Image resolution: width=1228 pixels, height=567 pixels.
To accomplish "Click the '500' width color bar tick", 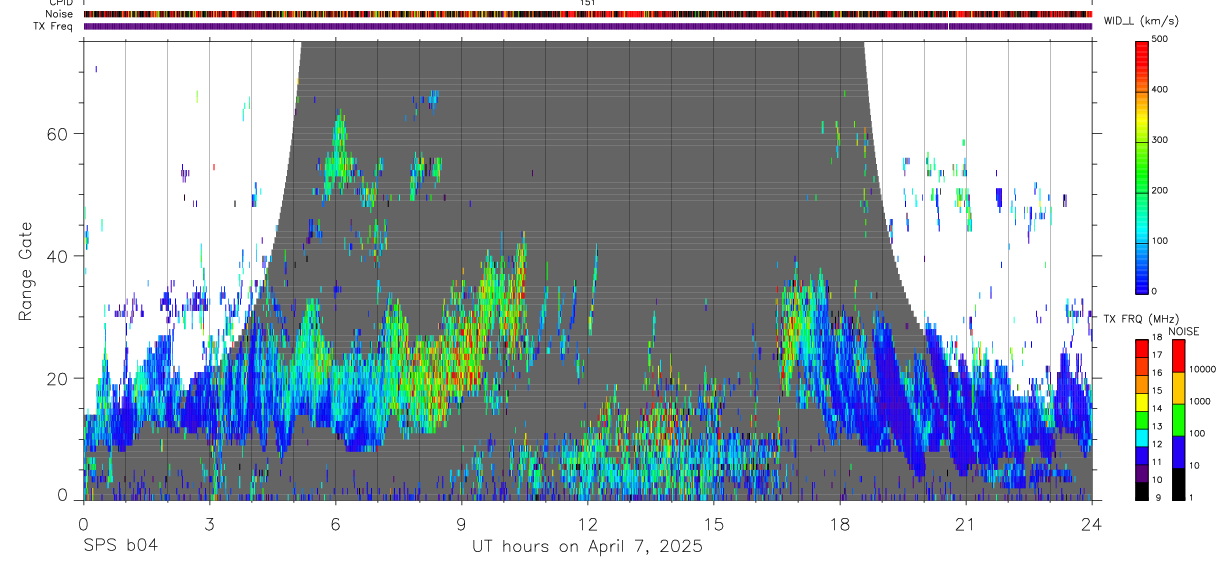I will coord(1161,39).
